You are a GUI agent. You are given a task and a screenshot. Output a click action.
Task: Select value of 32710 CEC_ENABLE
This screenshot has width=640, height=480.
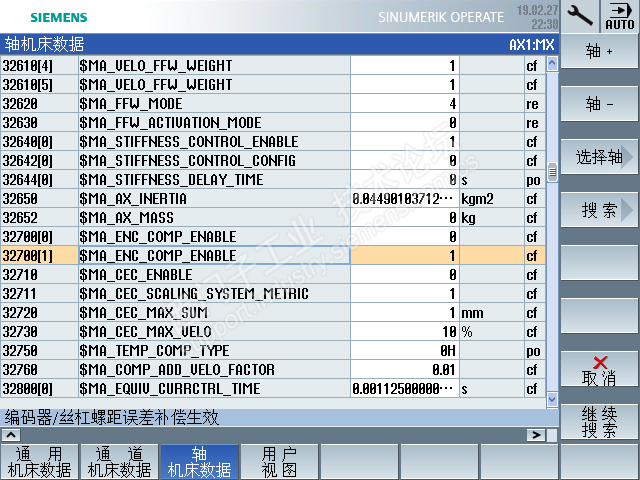pos(404,275)
